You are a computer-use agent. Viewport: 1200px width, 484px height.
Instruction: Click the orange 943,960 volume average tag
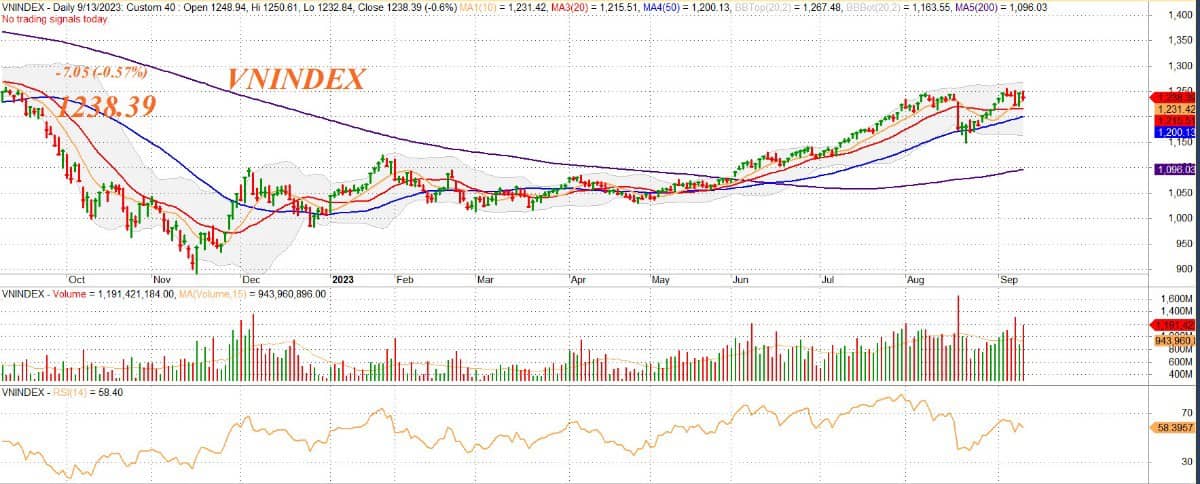click(1176, 340)
